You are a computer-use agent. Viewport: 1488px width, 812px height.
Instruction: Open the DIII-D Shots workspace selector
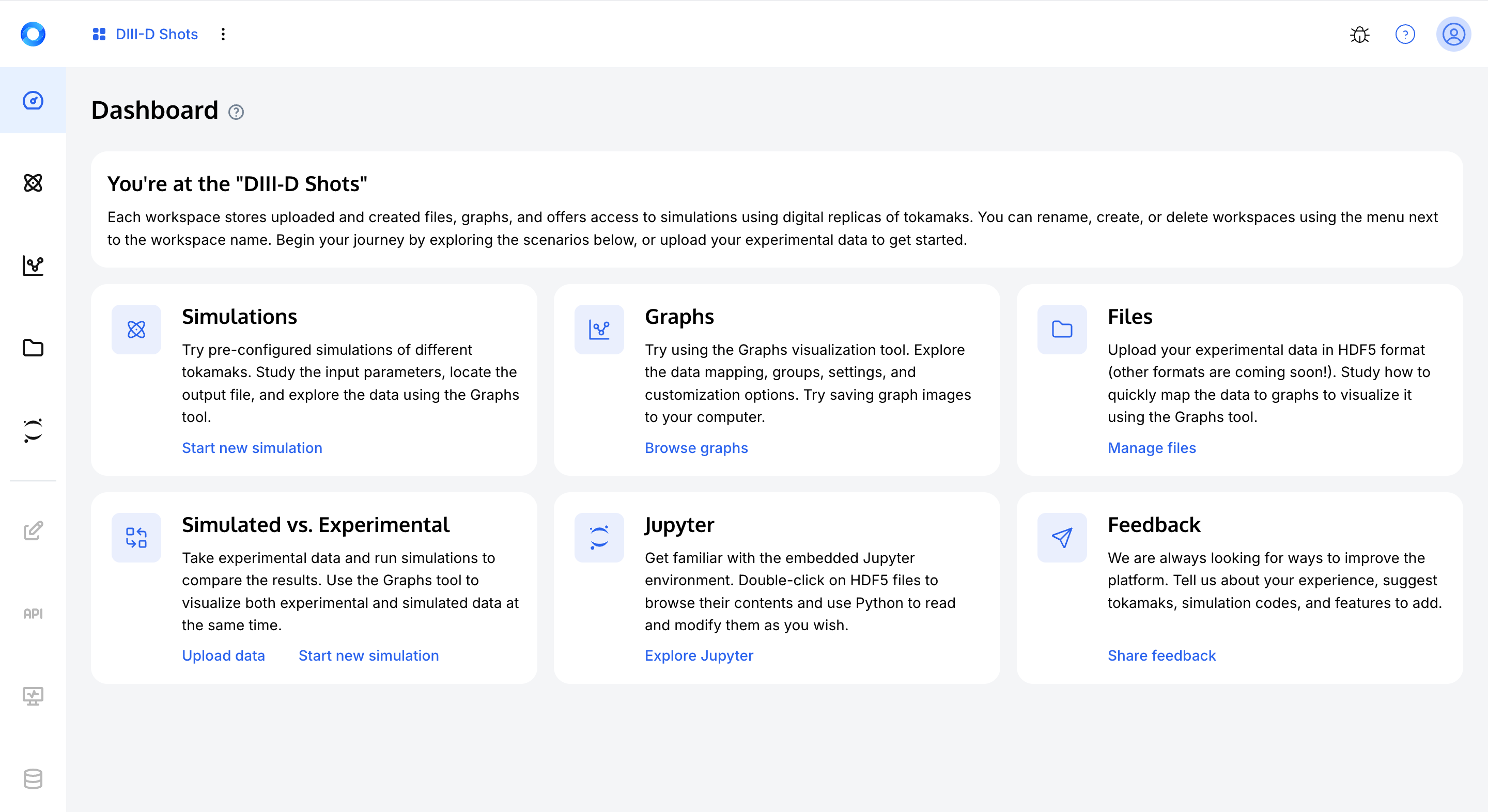point(145,34)
